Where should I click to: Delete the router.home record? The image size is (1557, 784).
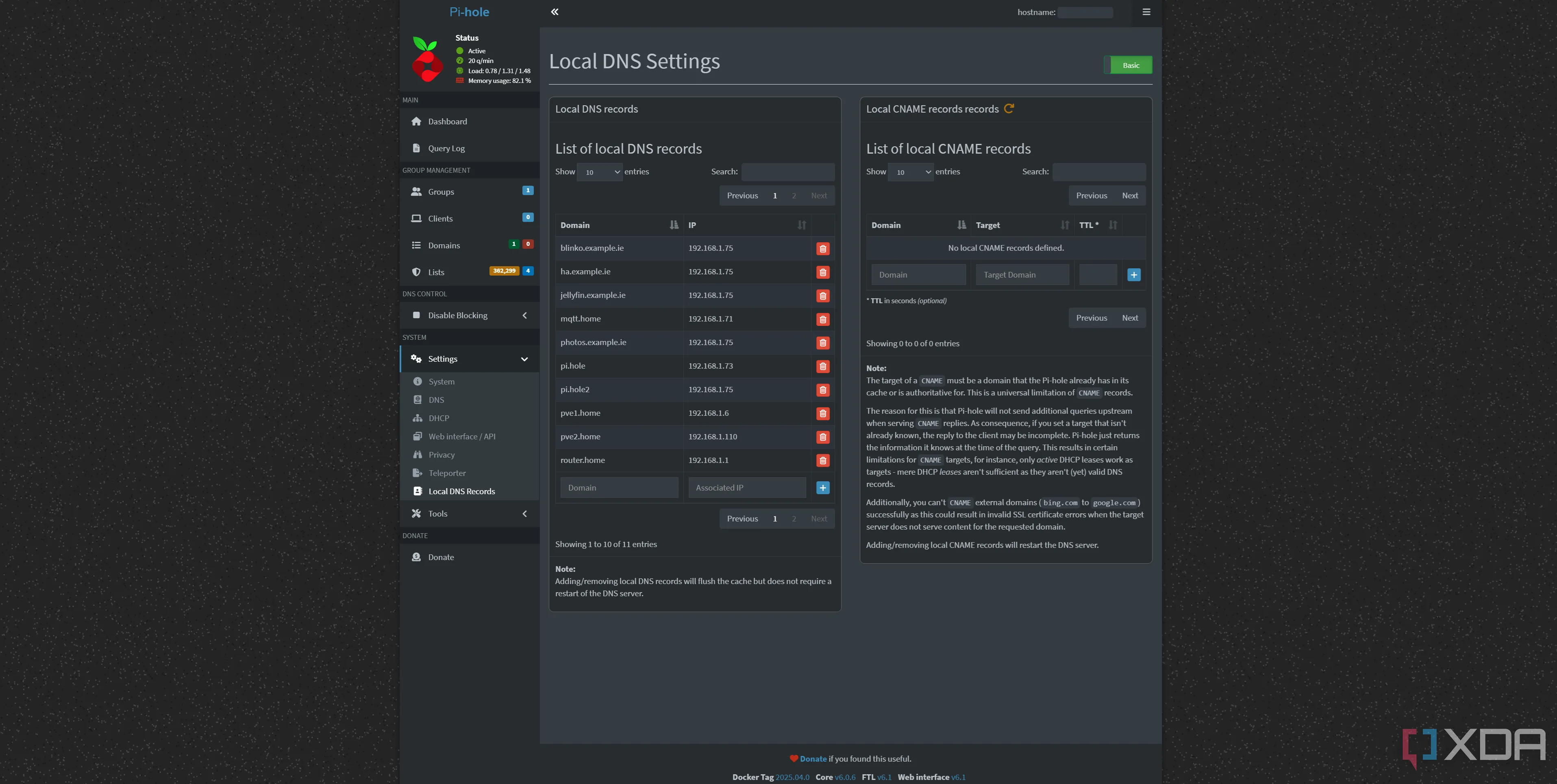[x=822, y=461]
